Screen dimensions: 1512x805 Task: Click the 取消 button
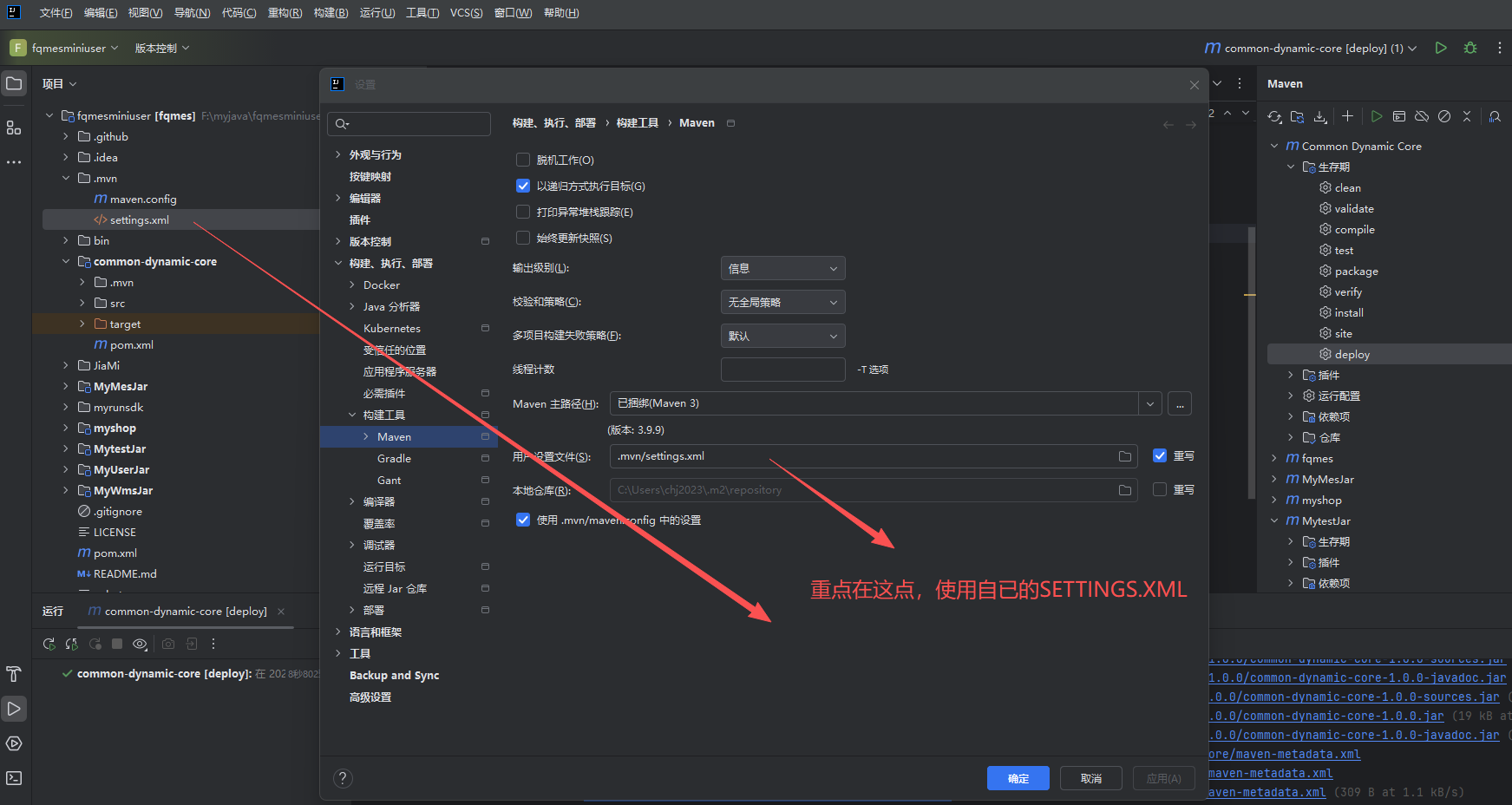pyautogui.click(x=1090, y=778)
